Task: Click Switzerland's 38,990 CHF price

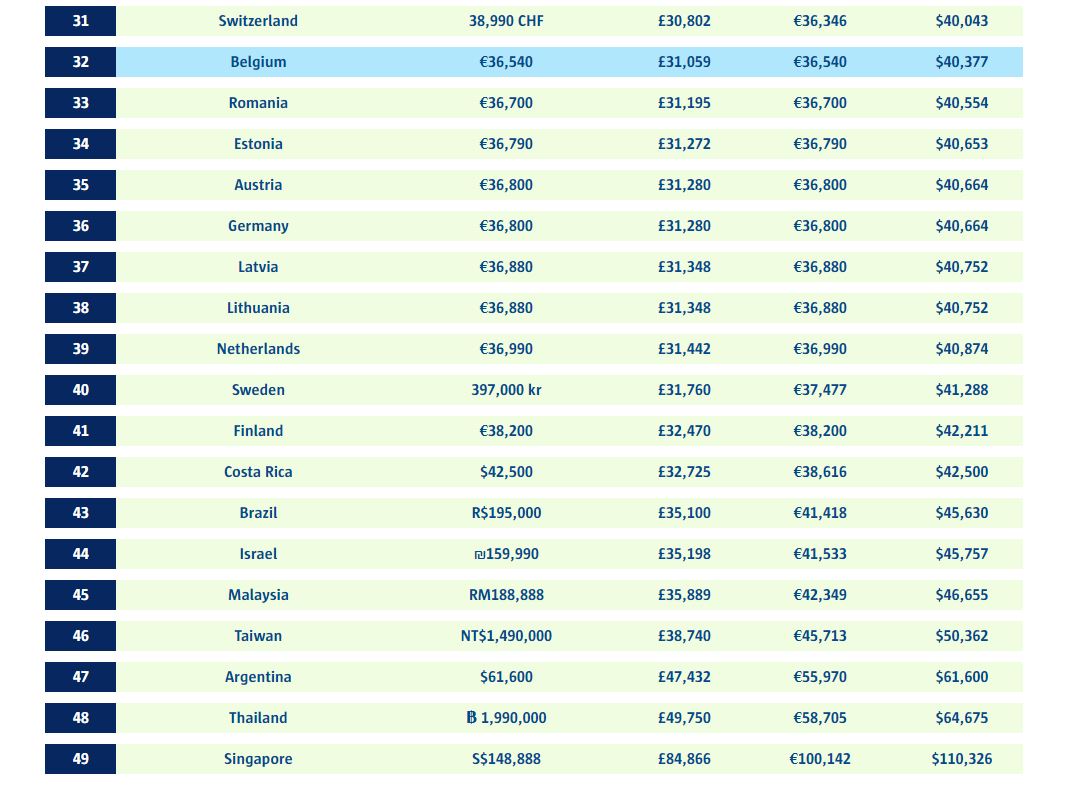Action: pos(506,21)
